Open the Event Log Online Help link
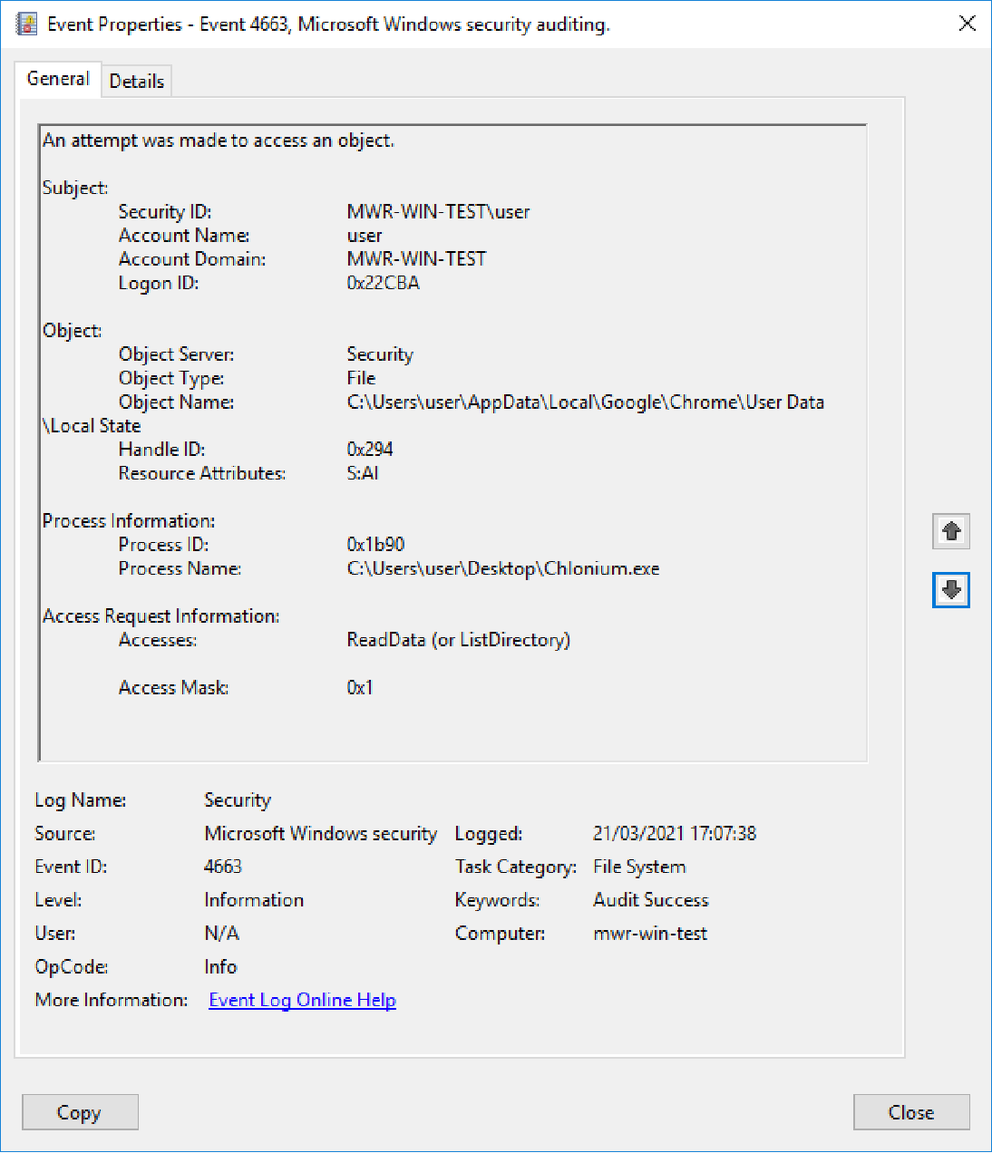Screen dimensions: 992x1153 302,999
